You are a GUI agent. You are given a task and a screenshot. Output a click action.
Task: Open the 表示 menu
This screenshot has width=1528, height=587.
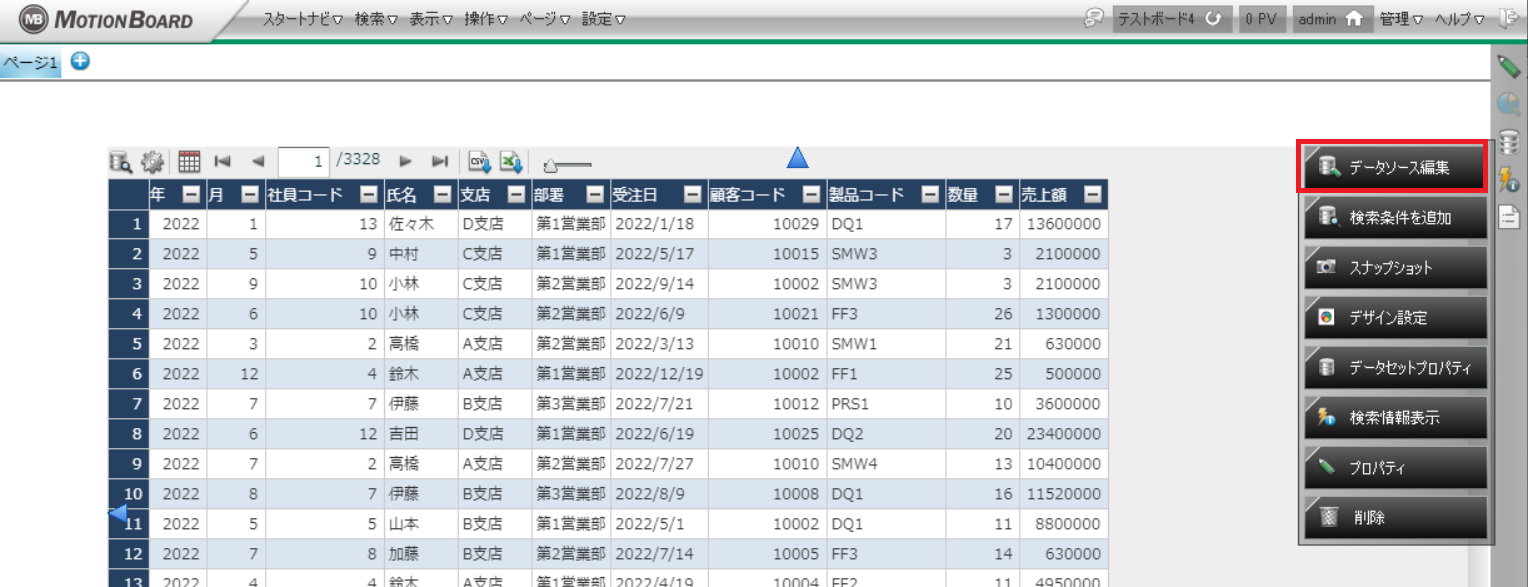pyautogui.click(x=431, y=19)
